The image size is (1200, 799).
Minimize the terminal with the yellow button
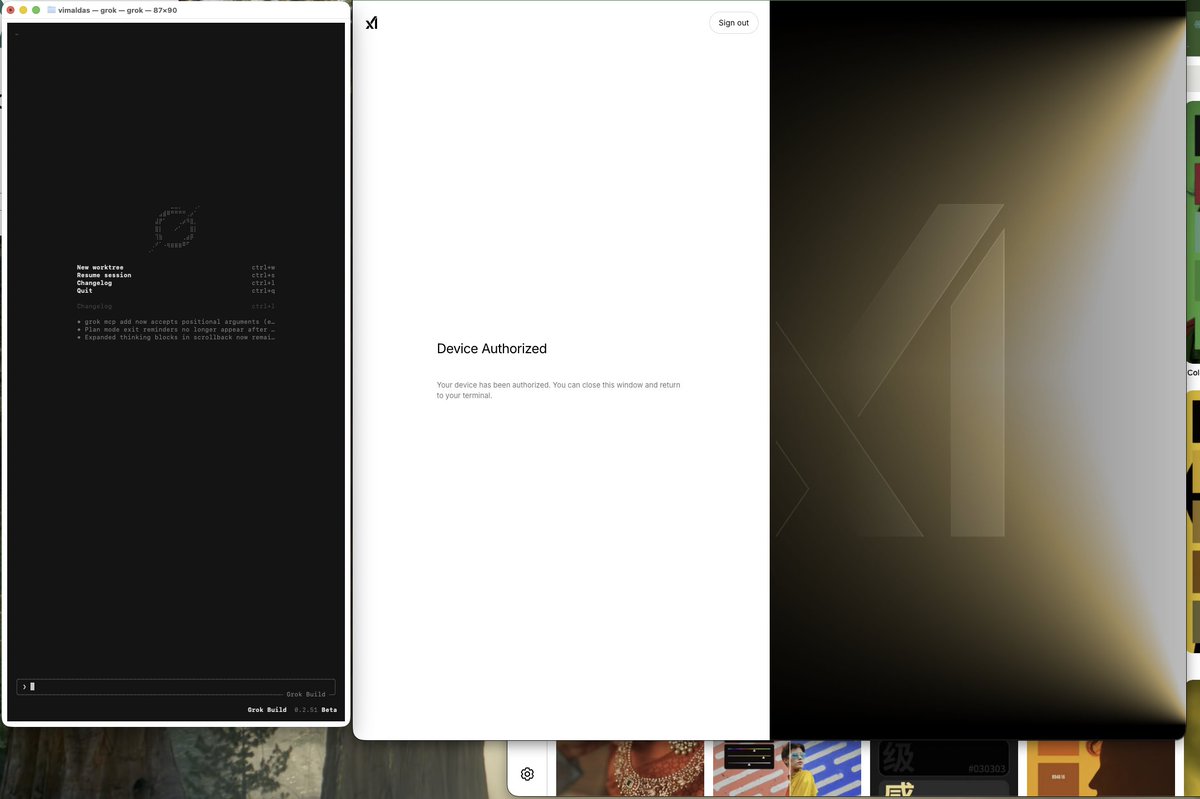click(x=24, y=10)
